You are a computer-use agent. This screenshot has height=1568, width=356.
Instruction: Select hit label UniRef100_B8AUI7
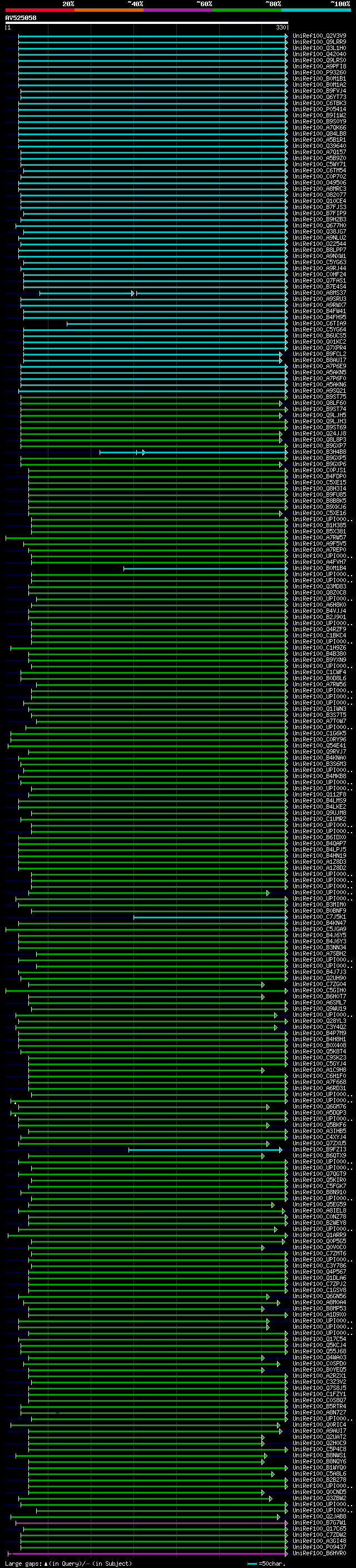[319, 360]
